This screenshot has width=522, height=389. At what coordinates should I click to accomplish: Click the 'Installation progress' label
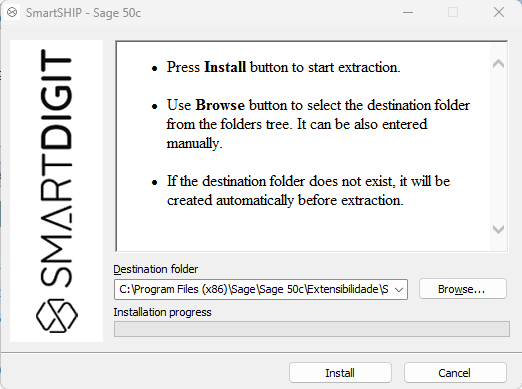[x=162, y=312]
